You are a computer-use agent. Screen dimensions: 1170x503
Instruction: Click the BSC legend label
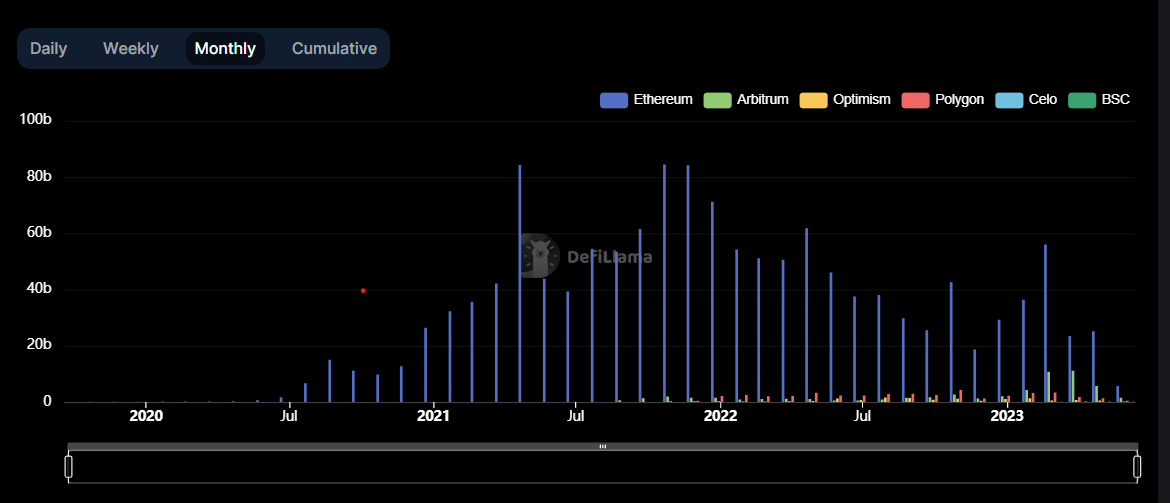[1116, 99]
